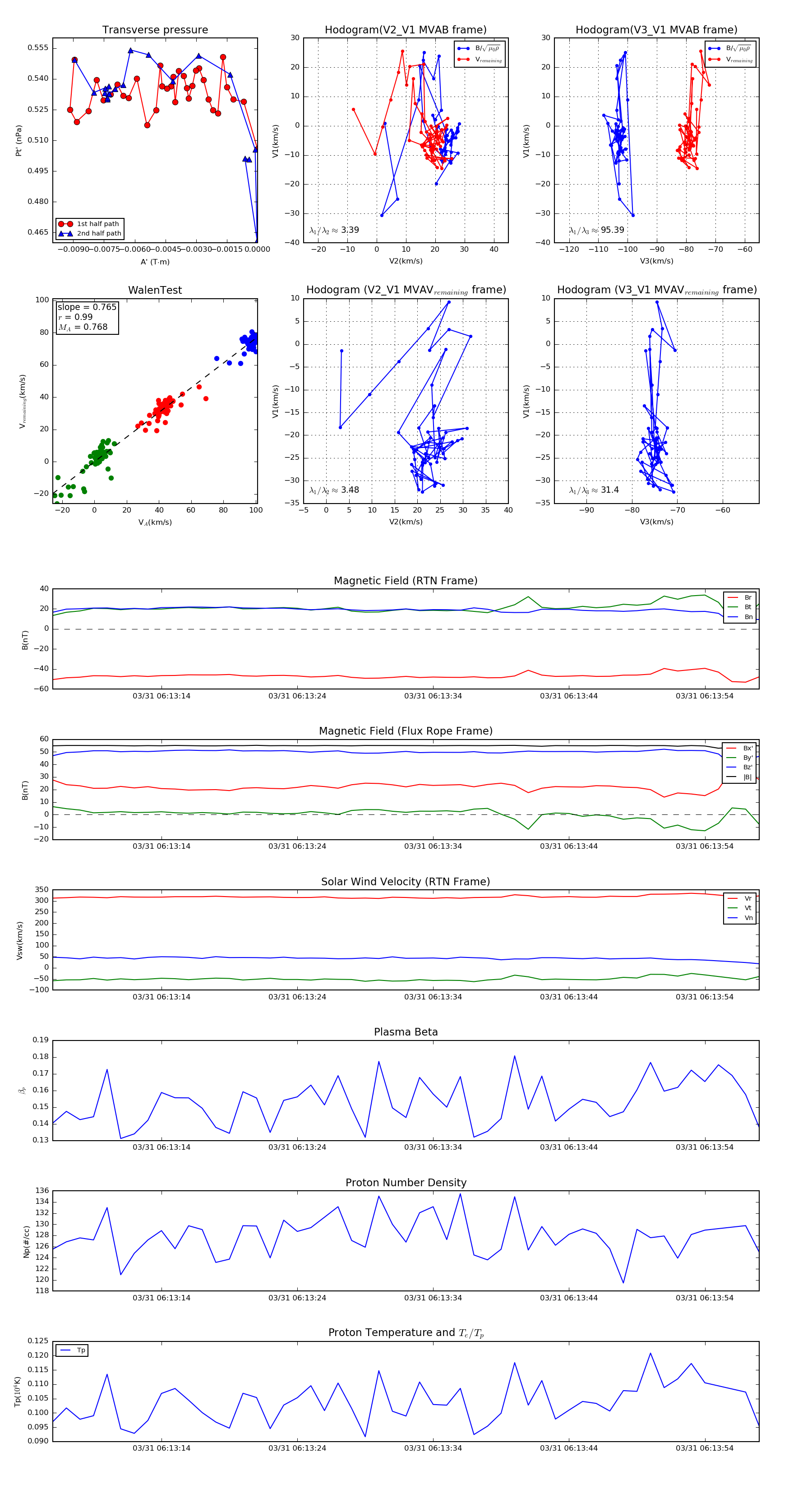
Task: Click the "|B|" legend entry
Action: [740, 777]
